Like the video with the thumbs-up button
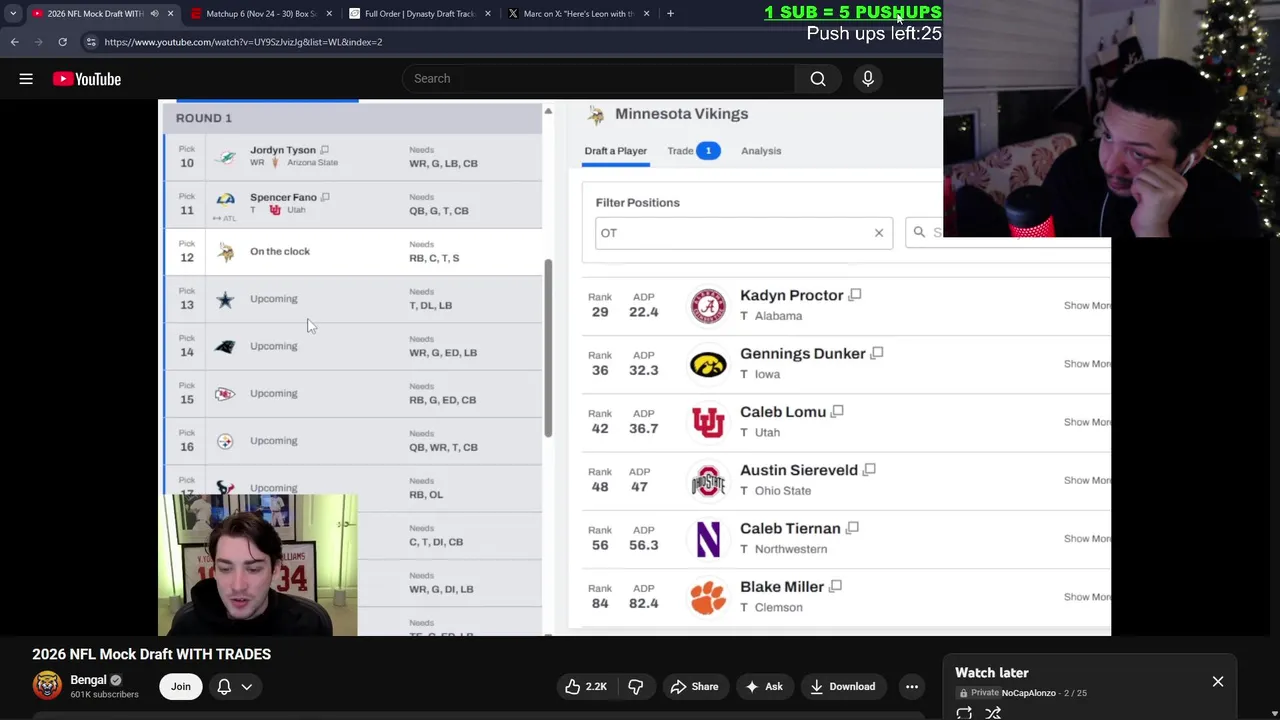The width and height of the screenshot is (1280, 720). coord(585,686)
